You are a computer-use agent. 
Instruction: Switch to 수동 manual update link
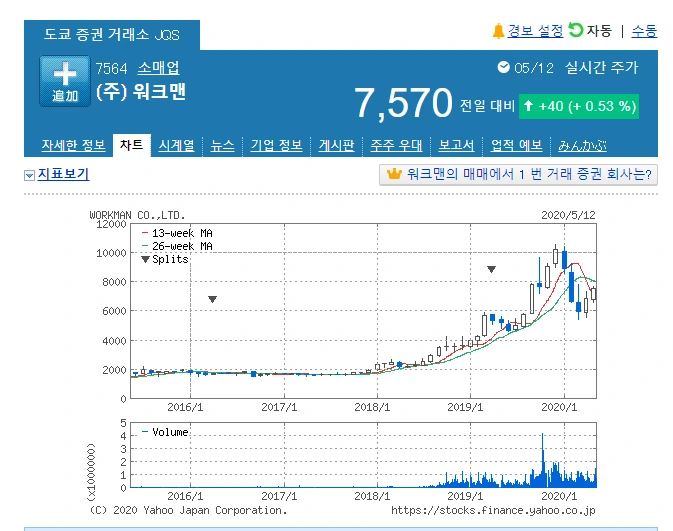pyautogui.click(x=644, y=31)
